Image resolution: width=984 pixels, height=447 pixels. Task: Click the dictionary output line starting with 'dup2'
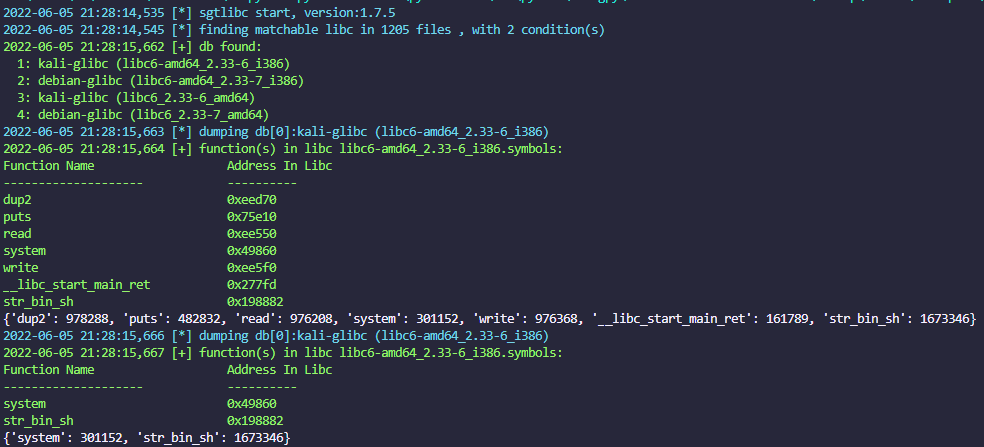(490, 319)
